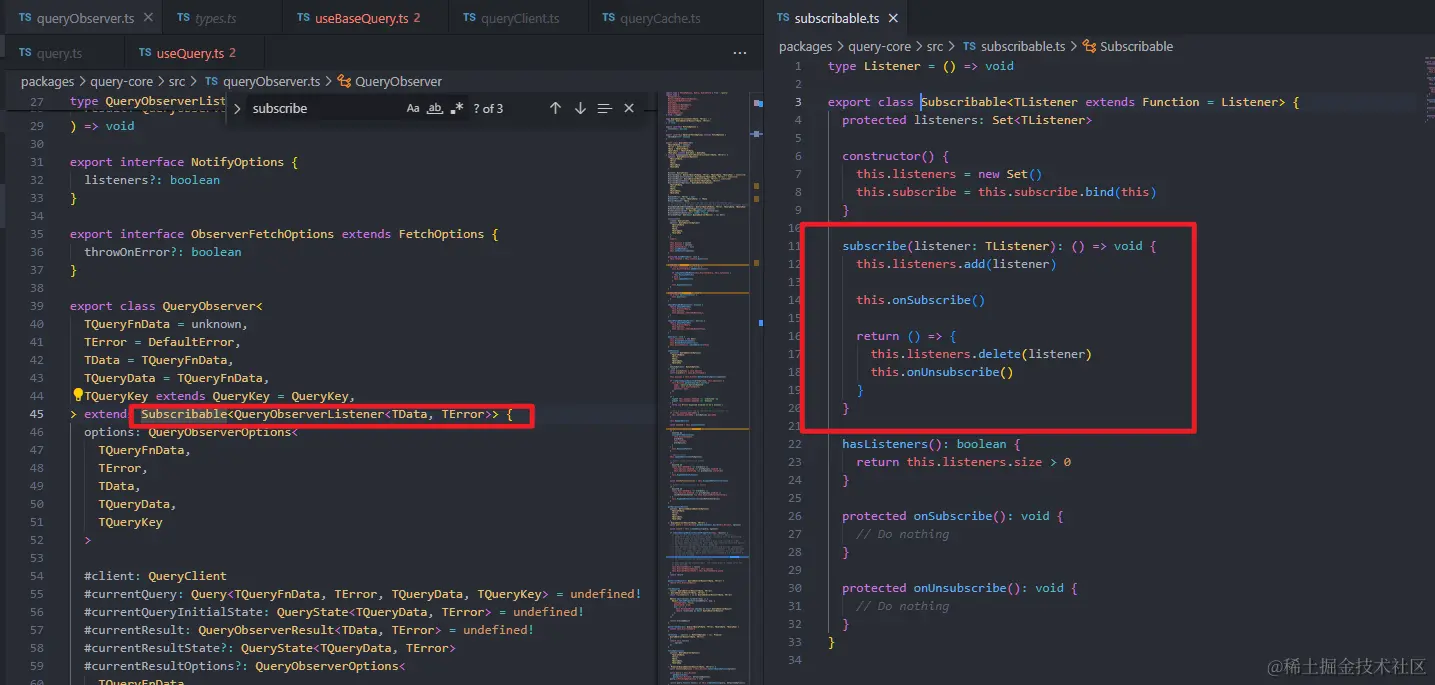Toggle Use Regular Expression in find widget
Image resolution: width=1435 pixels, height=685 pixels.
point(457,108)
